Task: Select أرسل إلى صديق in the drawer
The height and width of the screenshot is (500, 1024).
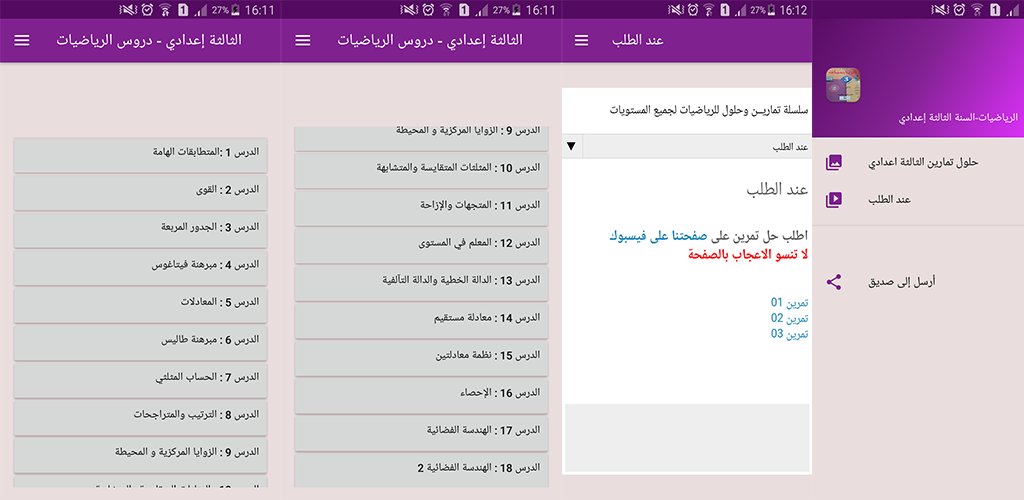Action: (x=901, y=282)
